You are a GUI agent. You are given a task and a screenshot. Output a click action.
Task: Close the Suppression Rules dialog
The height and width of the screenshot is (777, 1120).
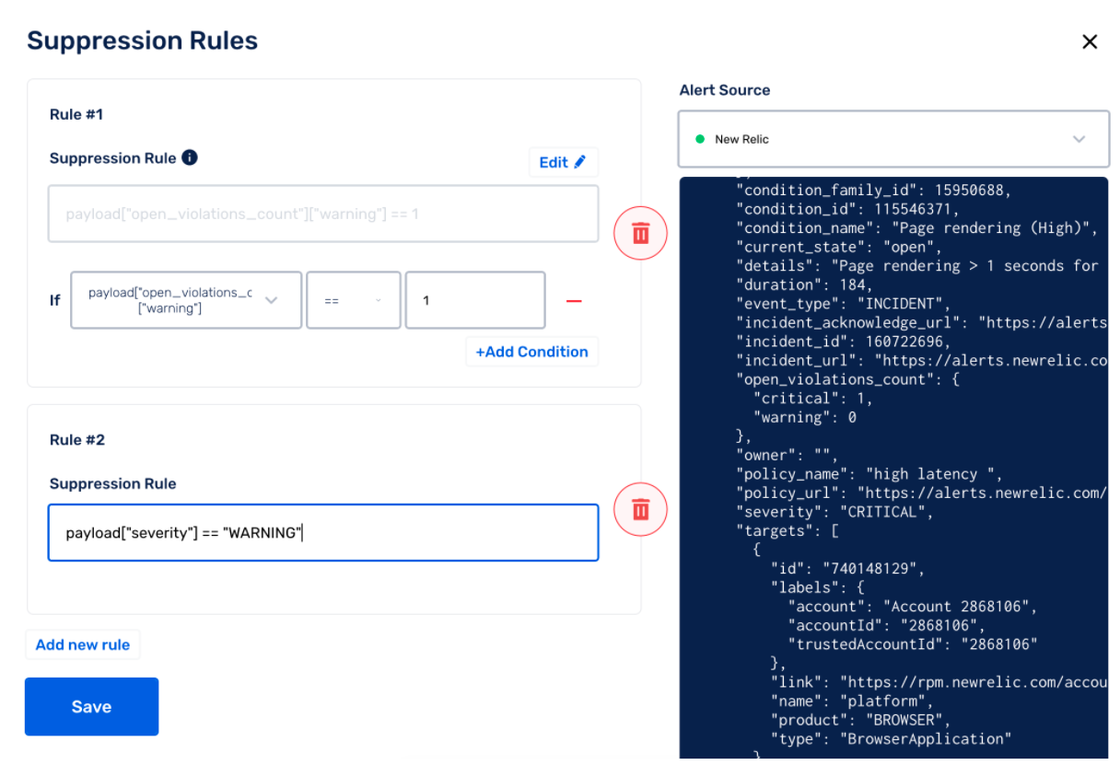point(1089,42)
